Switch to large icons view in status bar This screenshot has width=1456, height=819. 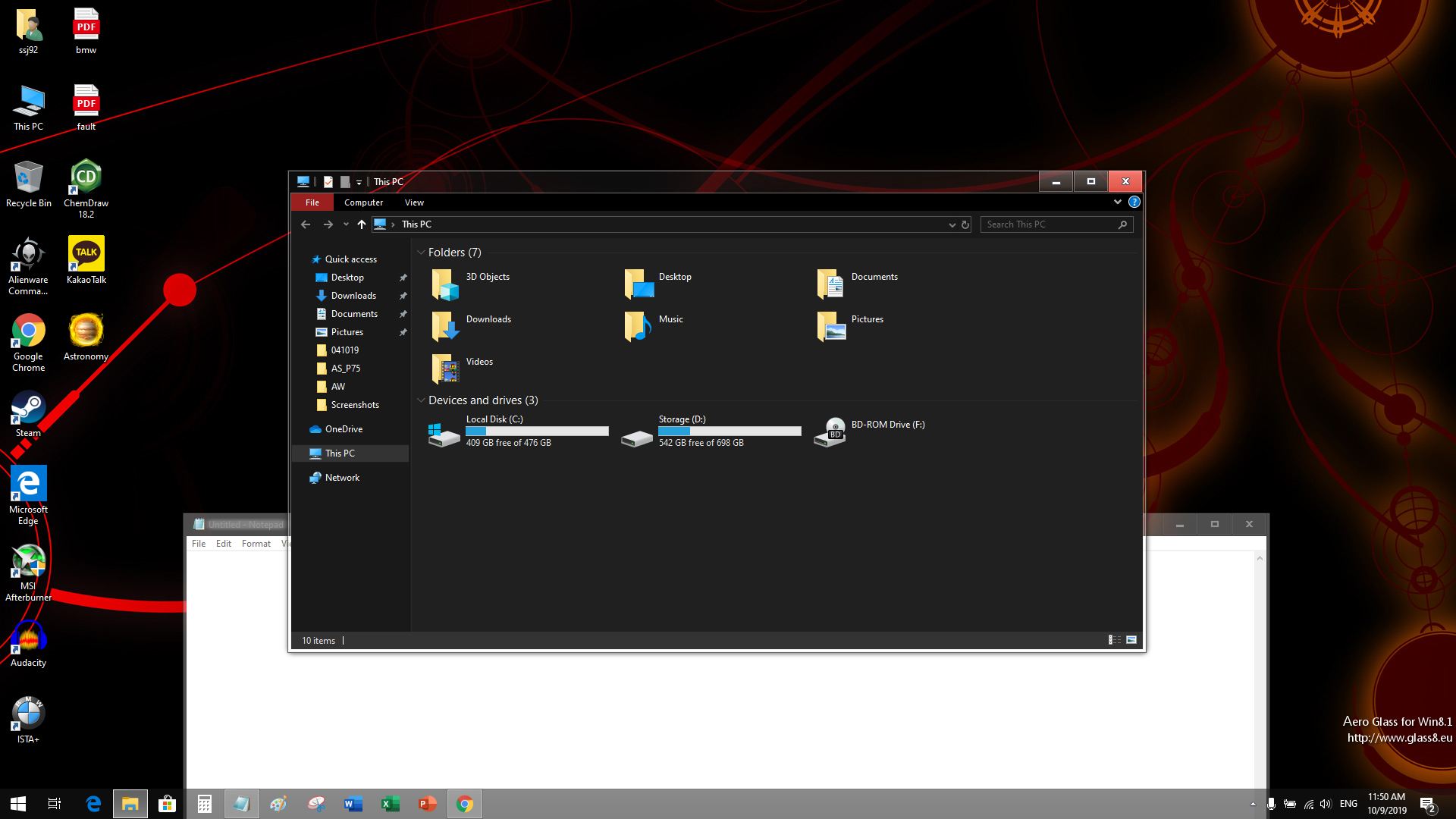[1131, 640]
